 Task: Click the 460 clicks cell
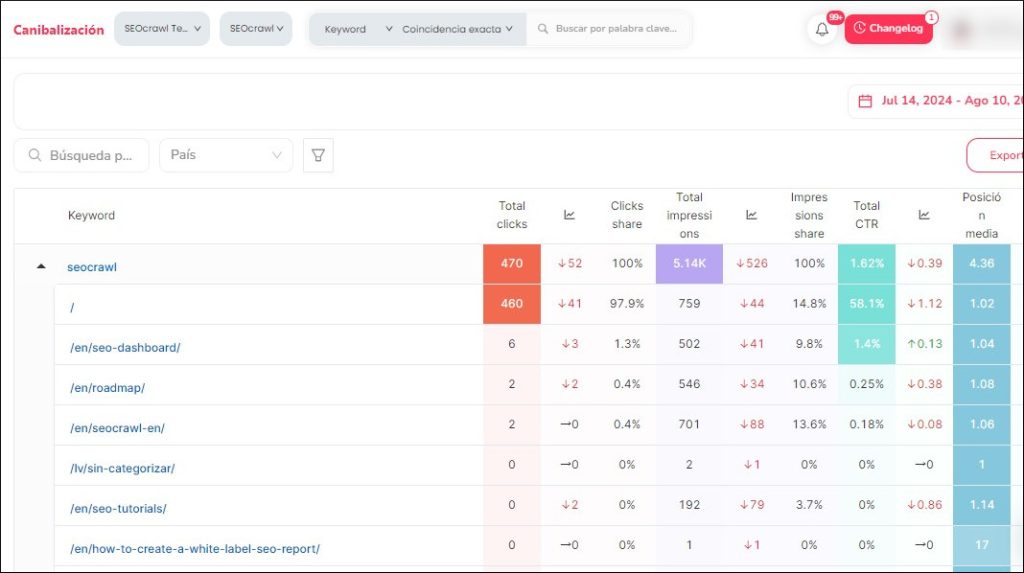coord(512,304)
